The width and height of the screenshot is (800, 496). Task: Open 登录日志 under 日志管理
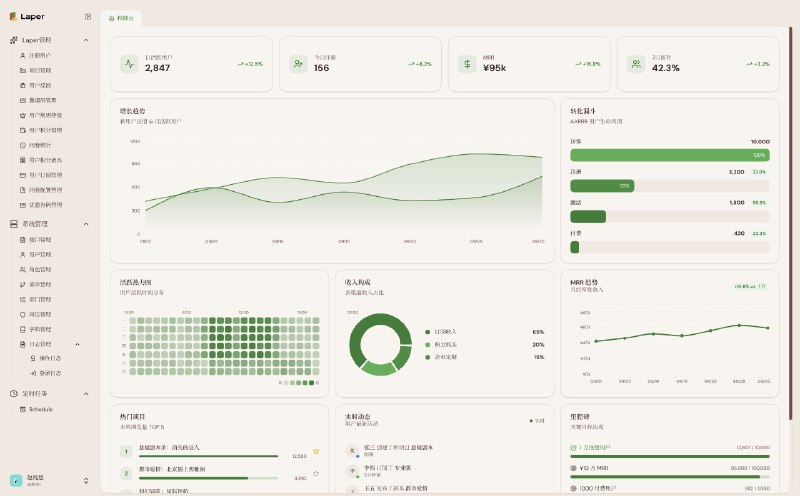coord(46,373)
